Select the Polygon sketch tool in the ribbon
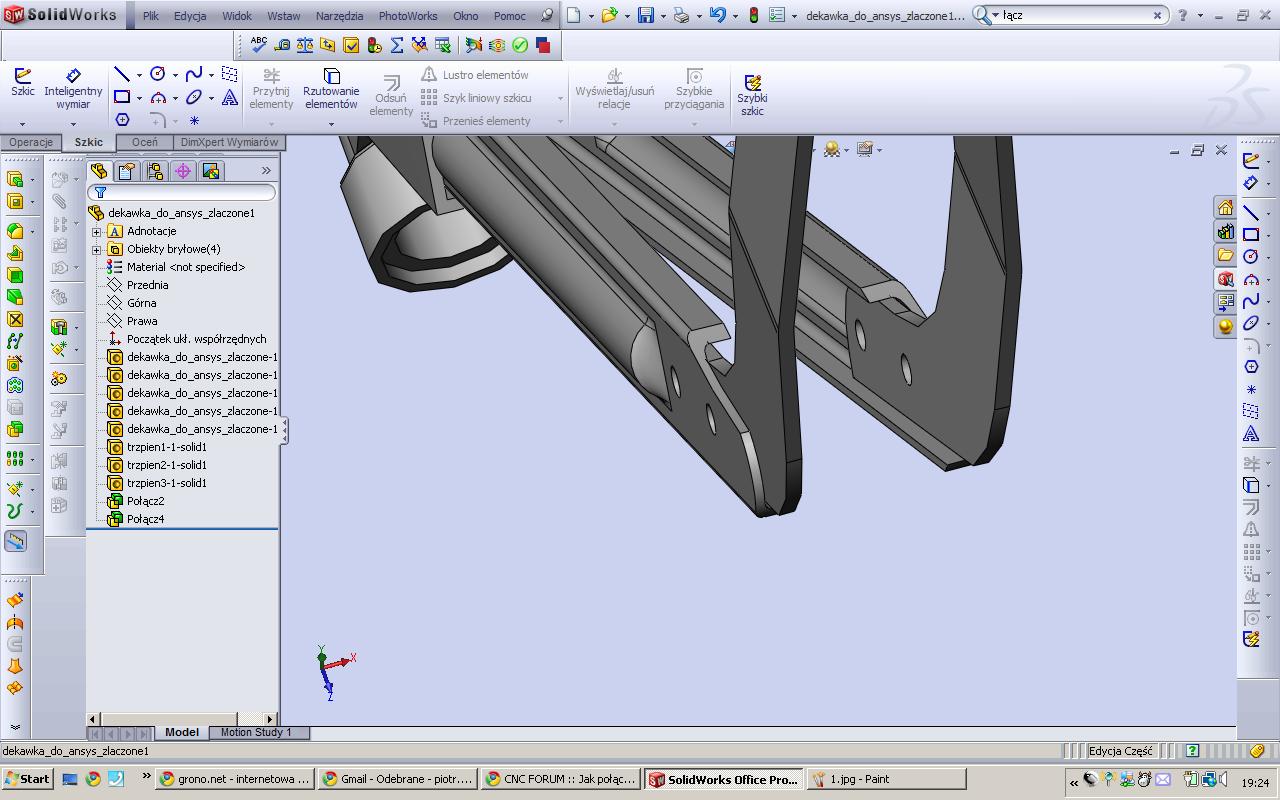 click(122, 120)
